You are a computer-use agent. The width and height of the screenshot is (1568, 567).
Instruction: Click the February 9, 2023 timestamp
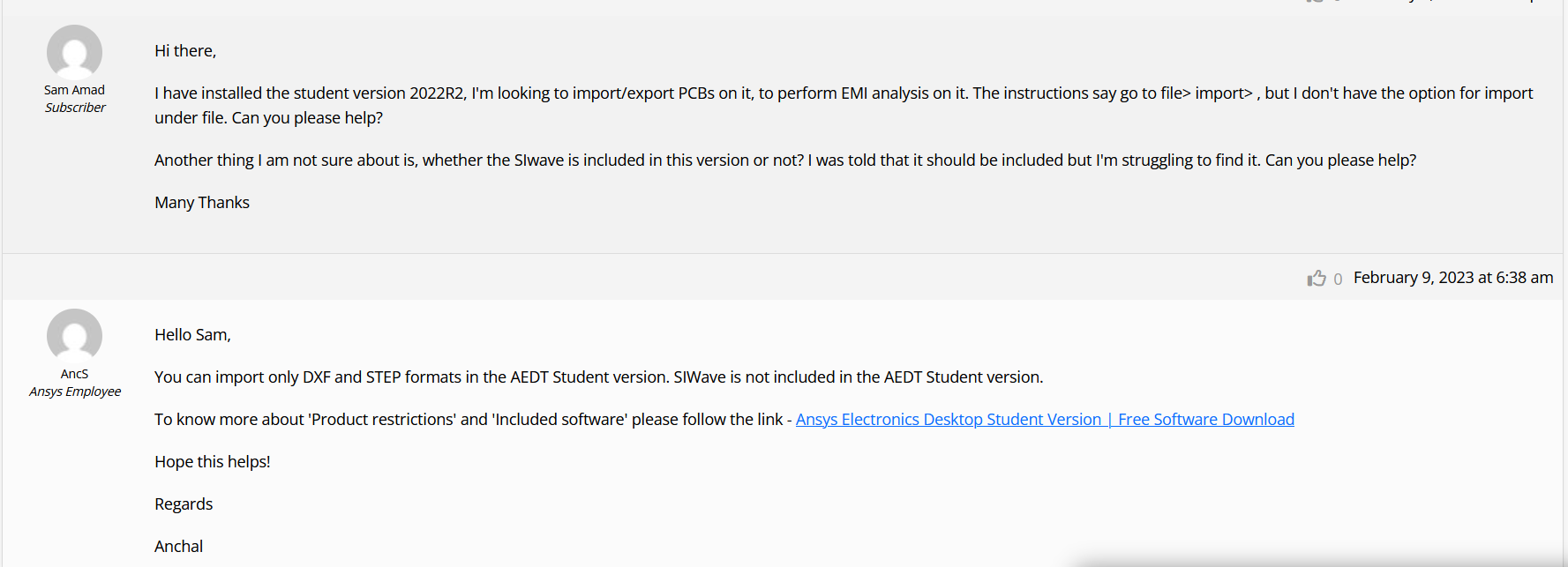pos(1452,278)
